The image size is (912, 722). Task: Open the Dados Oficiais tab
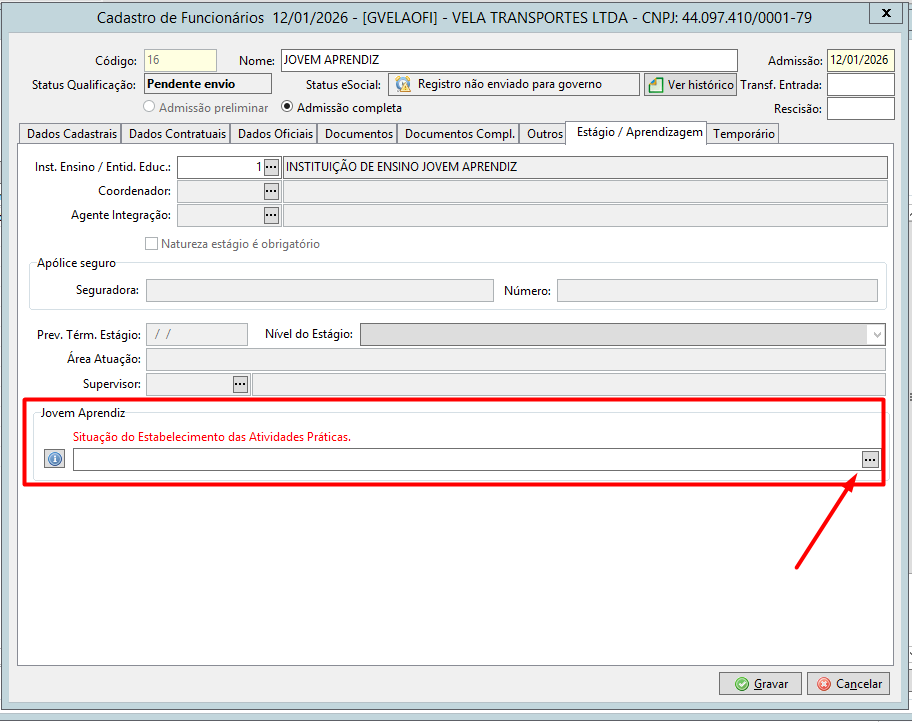(275, 134)
